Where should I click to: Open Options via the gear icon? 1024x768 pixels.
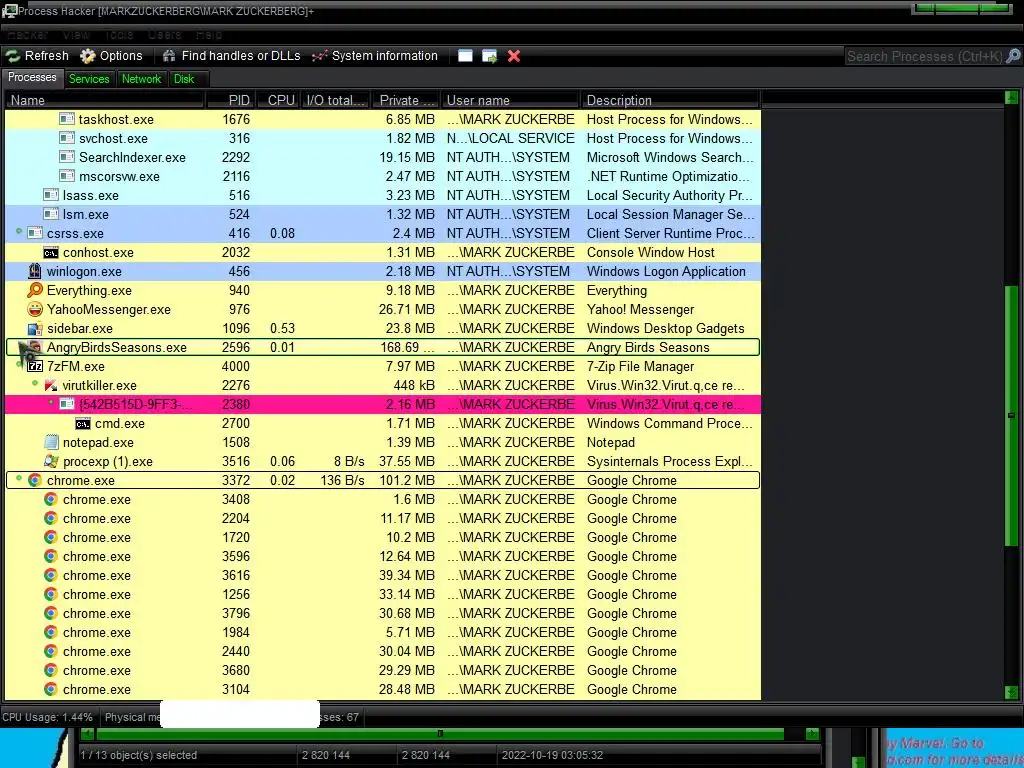coord(88,56)
